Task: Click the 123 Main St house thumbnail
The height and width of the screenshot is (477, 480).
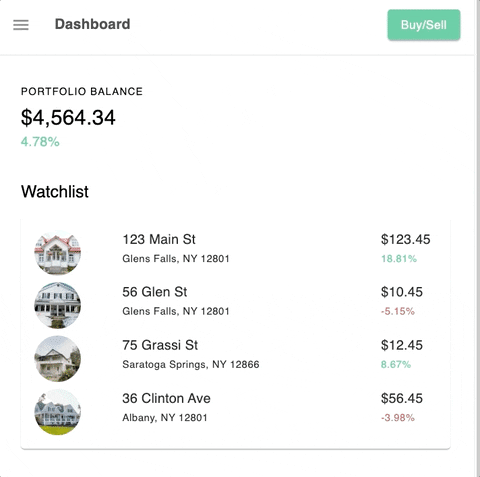Action: click(58, 252)
